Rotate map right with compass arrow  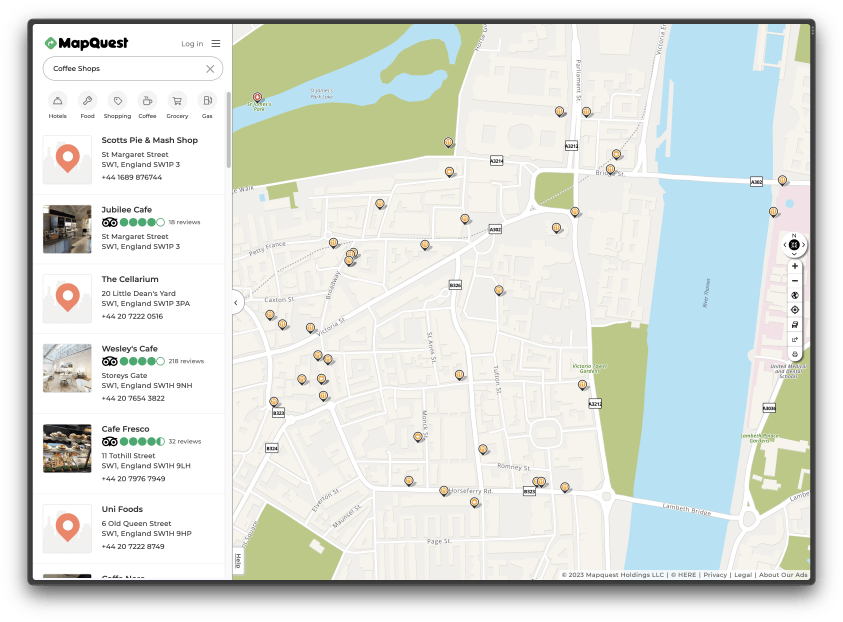804,245
